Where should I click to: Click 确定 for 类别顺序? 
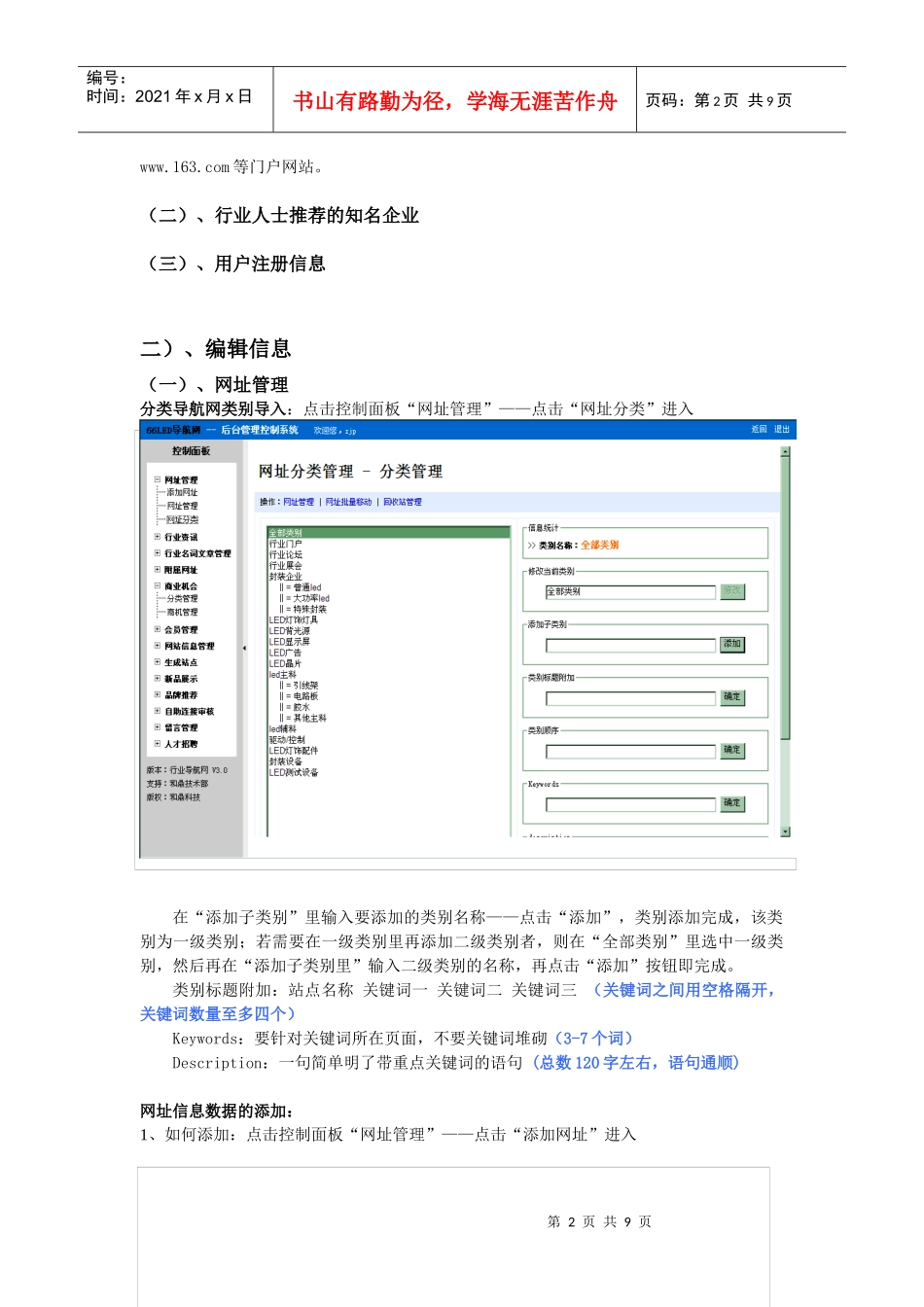click(732, 751)
